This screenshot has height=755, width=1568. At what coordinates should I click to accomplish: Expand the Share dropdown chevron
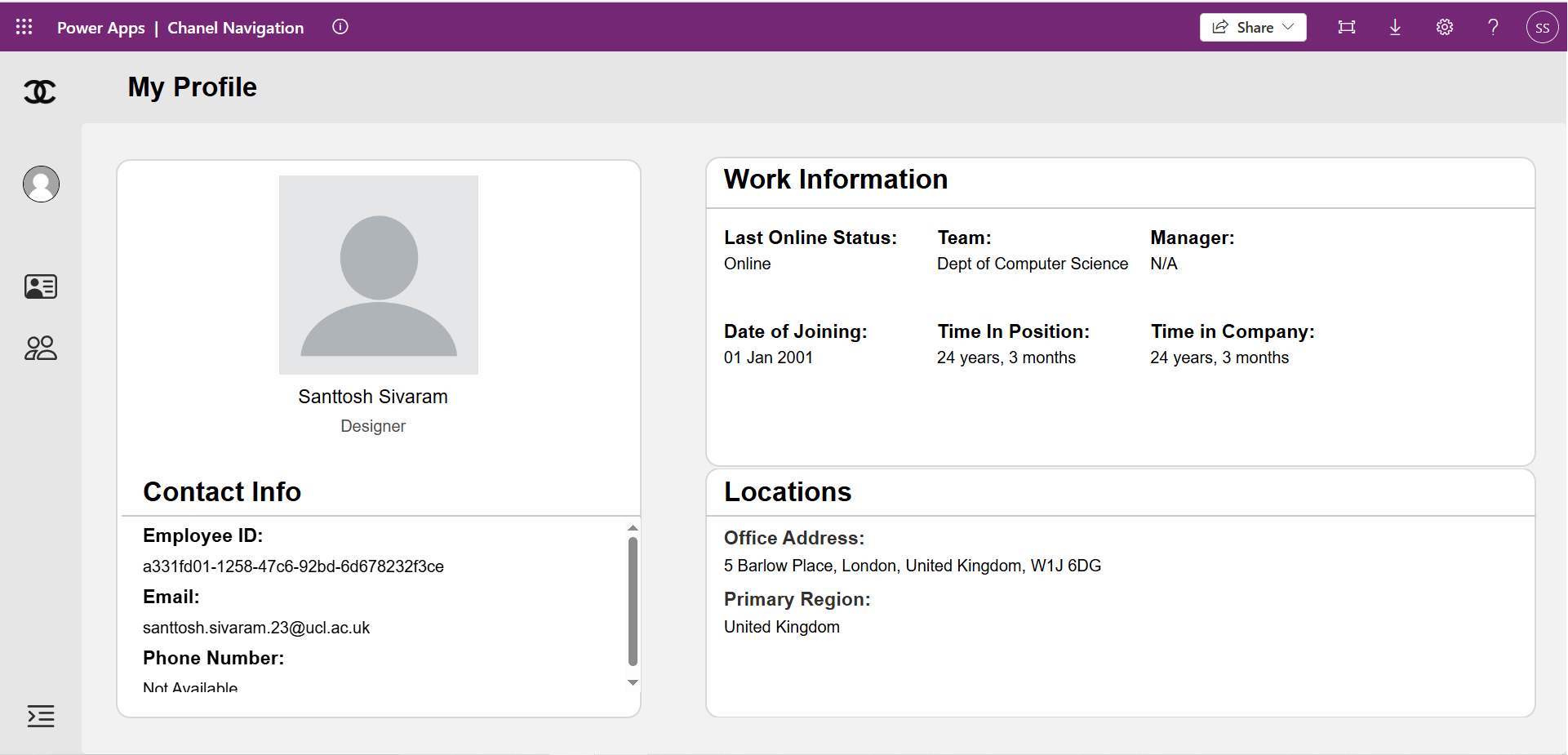pyautogui.click(x=1289, y=27)
